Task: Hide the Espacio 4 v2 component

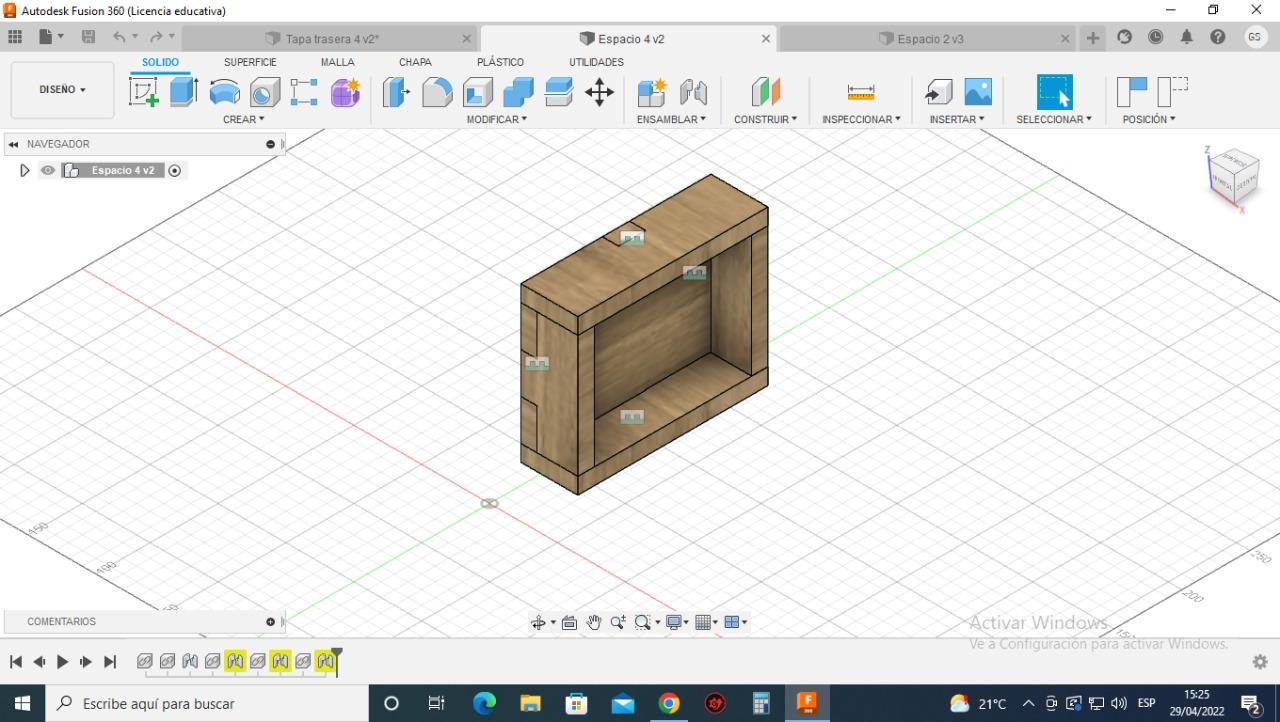Action: (47, 170)
